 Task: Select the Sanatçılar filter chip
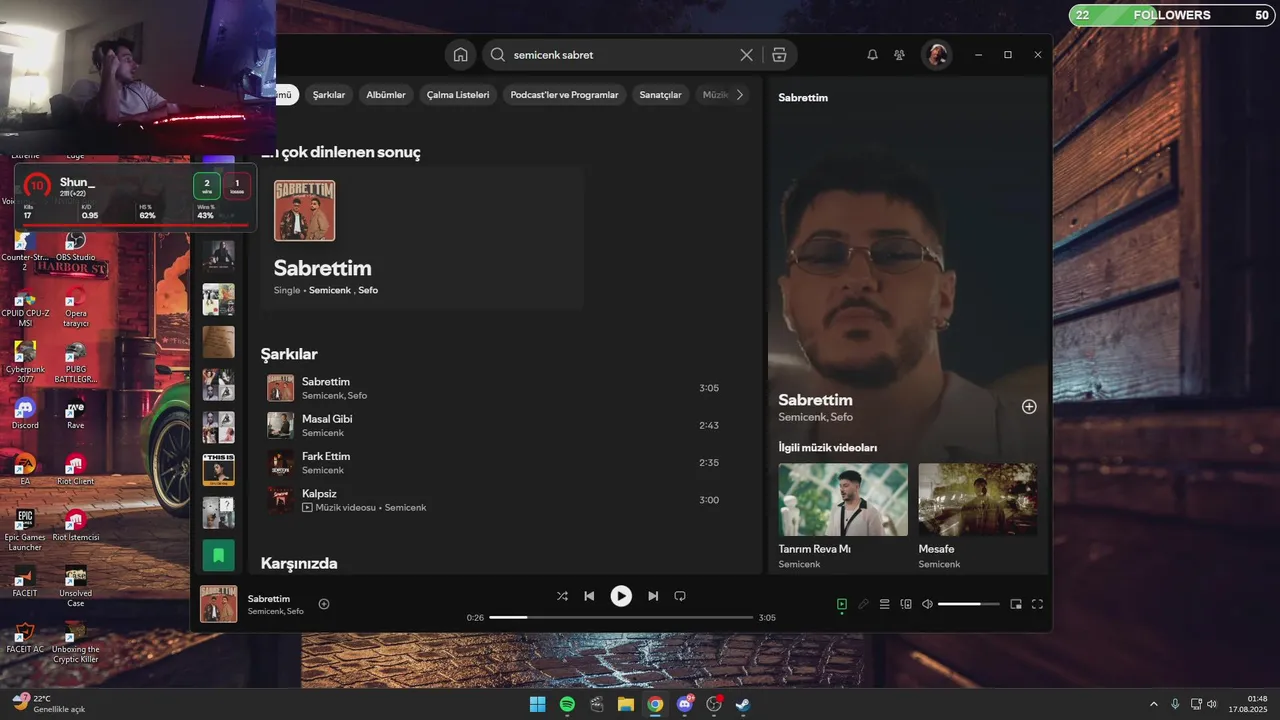(660, 95)
